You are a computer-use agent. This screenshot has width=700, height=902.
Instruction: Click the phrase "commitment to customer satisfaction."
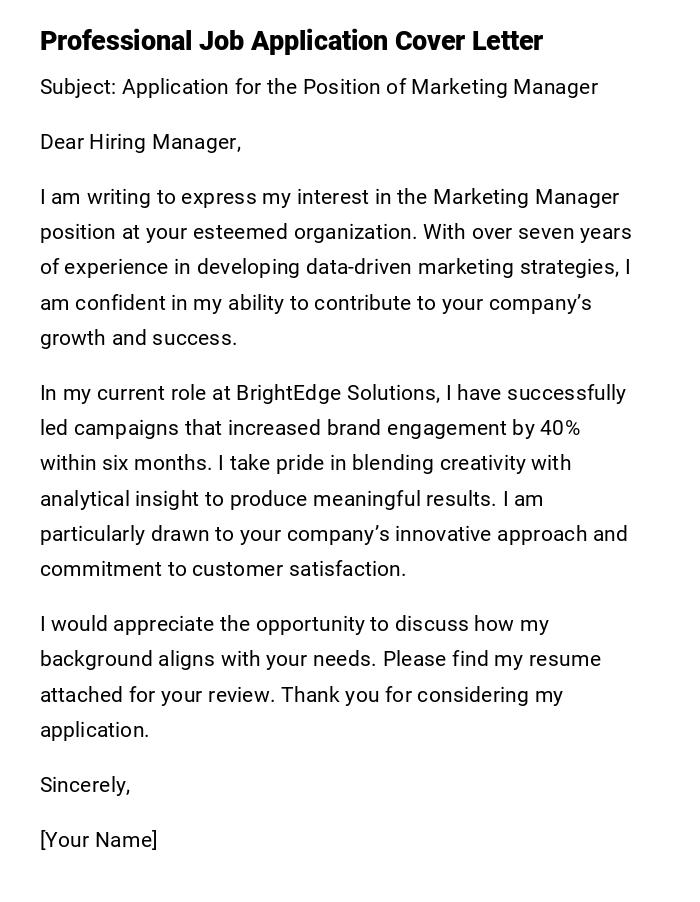pyautogui.click(x=223, y=569)
